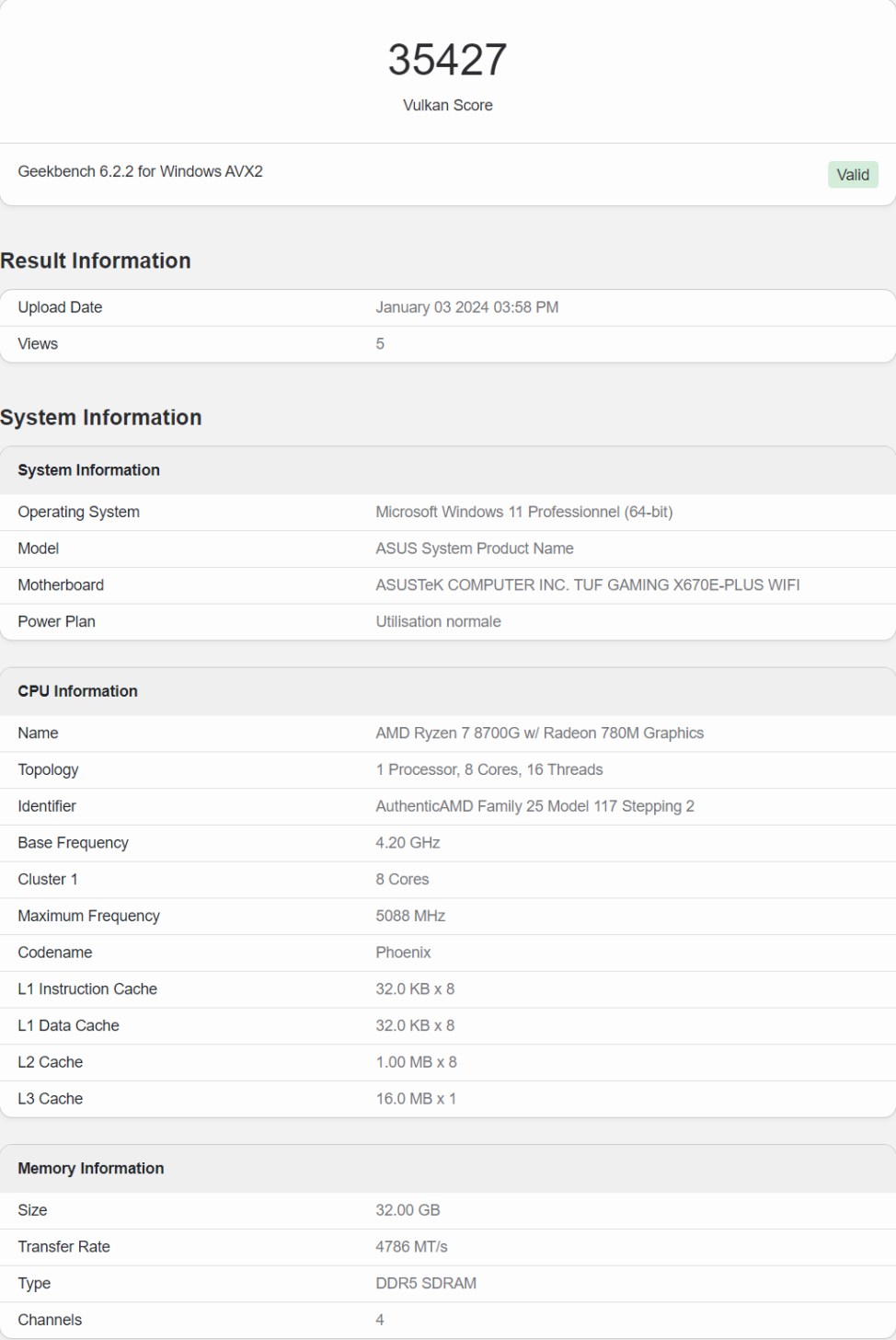Click the upload date January 03 2024 value
The height and width of the screenshot is (1340, 896).
(x=466, y=307)
